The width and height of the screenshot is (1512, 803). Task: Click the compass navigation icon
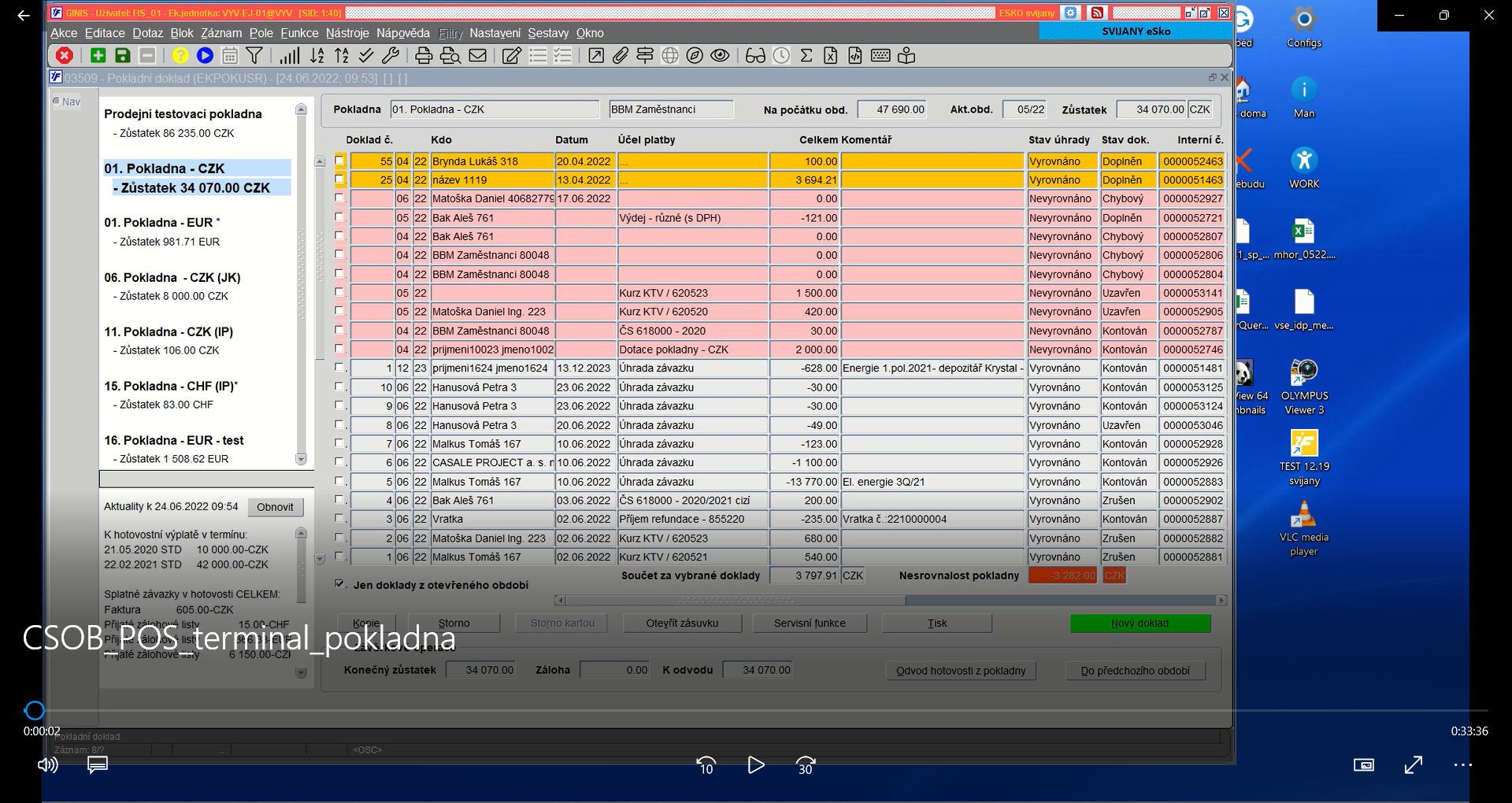click(x=695, y=55)
